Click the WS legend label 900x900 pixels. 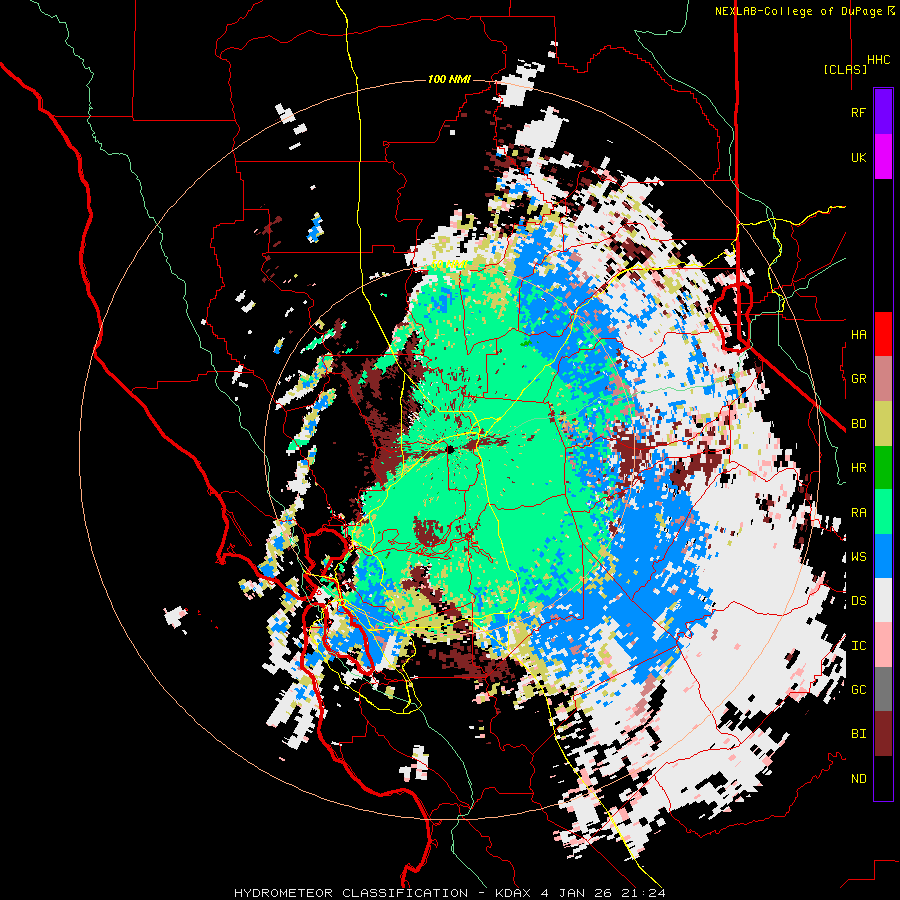click(x=858, y=557)
